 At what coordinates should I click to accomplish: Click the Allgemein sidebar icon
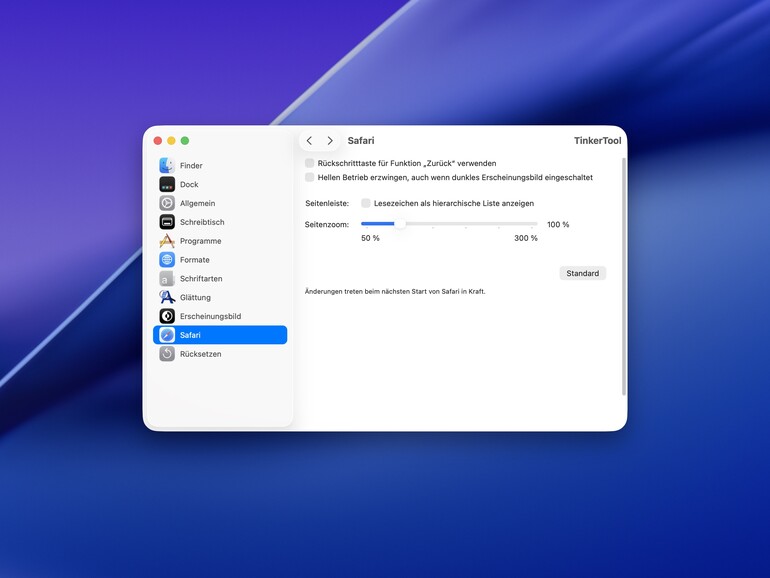(167, 203)
